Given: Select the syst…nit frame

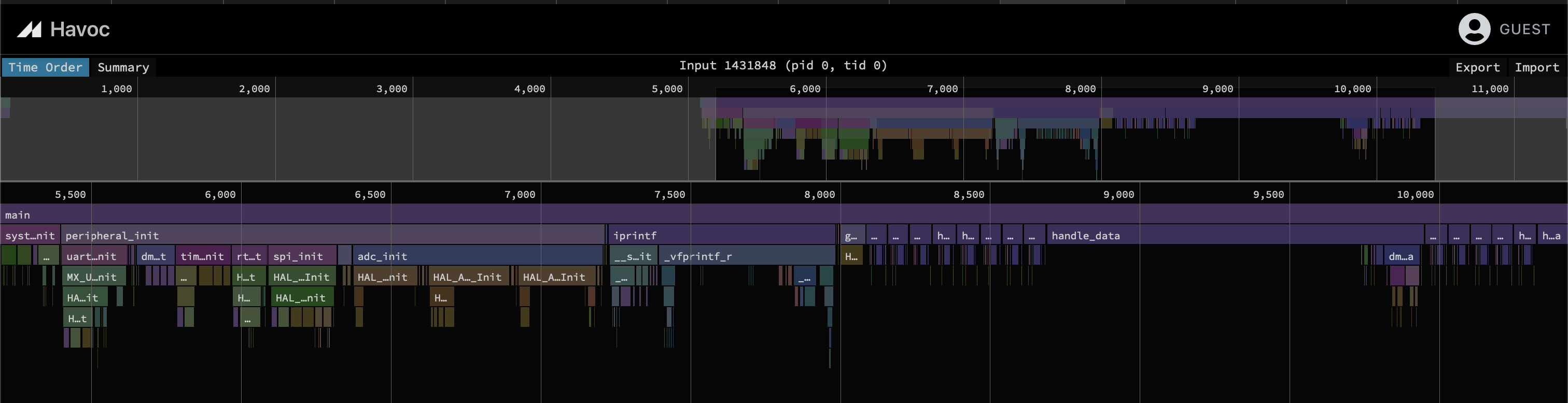Looking at the screenshot, I should 30,236.
